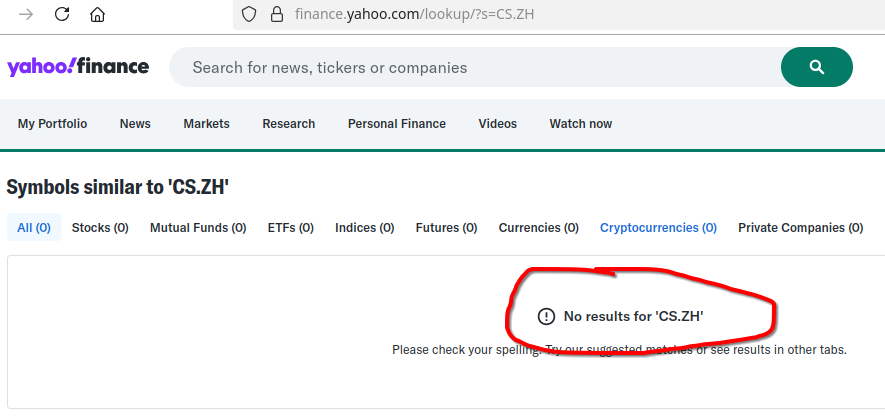This screenshot has height=418, width=885.
Task: Switch to the Stocks (0) tab
Action: [x=100, y=228]
